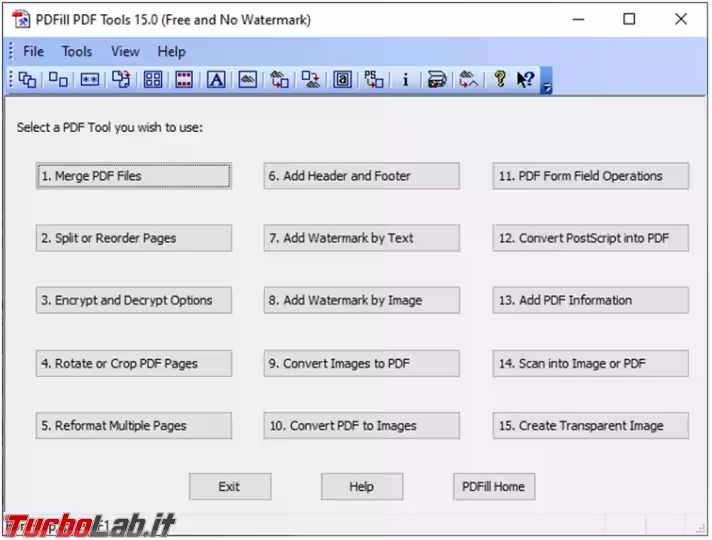Open the Tools menu
The width and height of the screenshot is (712, 540).
77,51
